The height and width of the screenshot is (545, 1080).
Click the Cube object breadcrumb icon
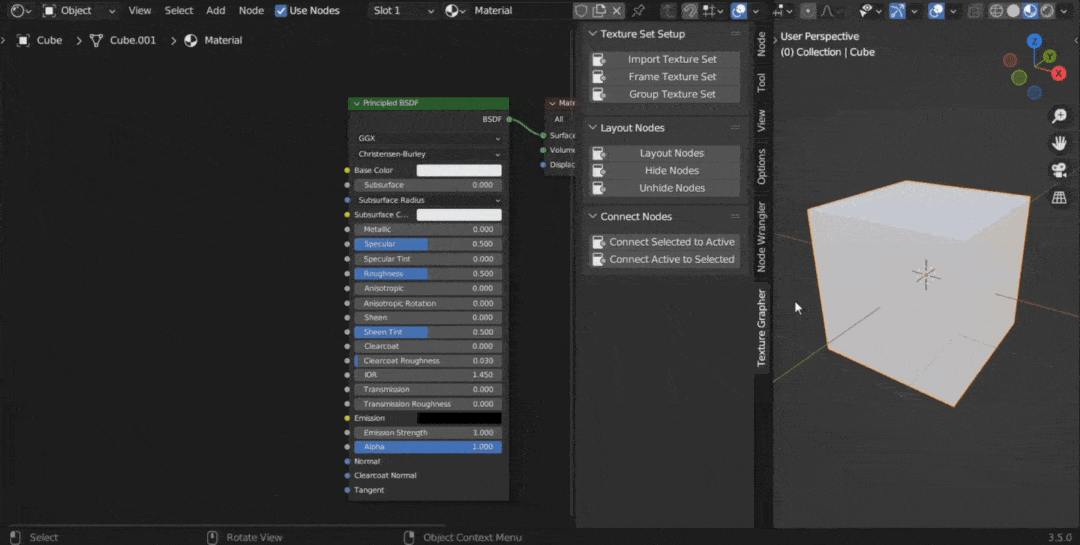point(23,41)
